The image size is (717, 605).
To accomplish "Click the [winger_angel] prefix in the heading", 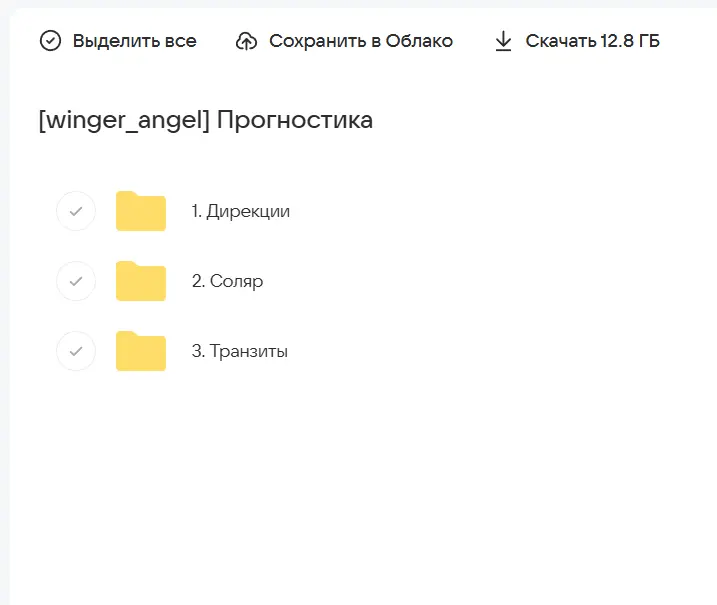I will coord(123,121).
